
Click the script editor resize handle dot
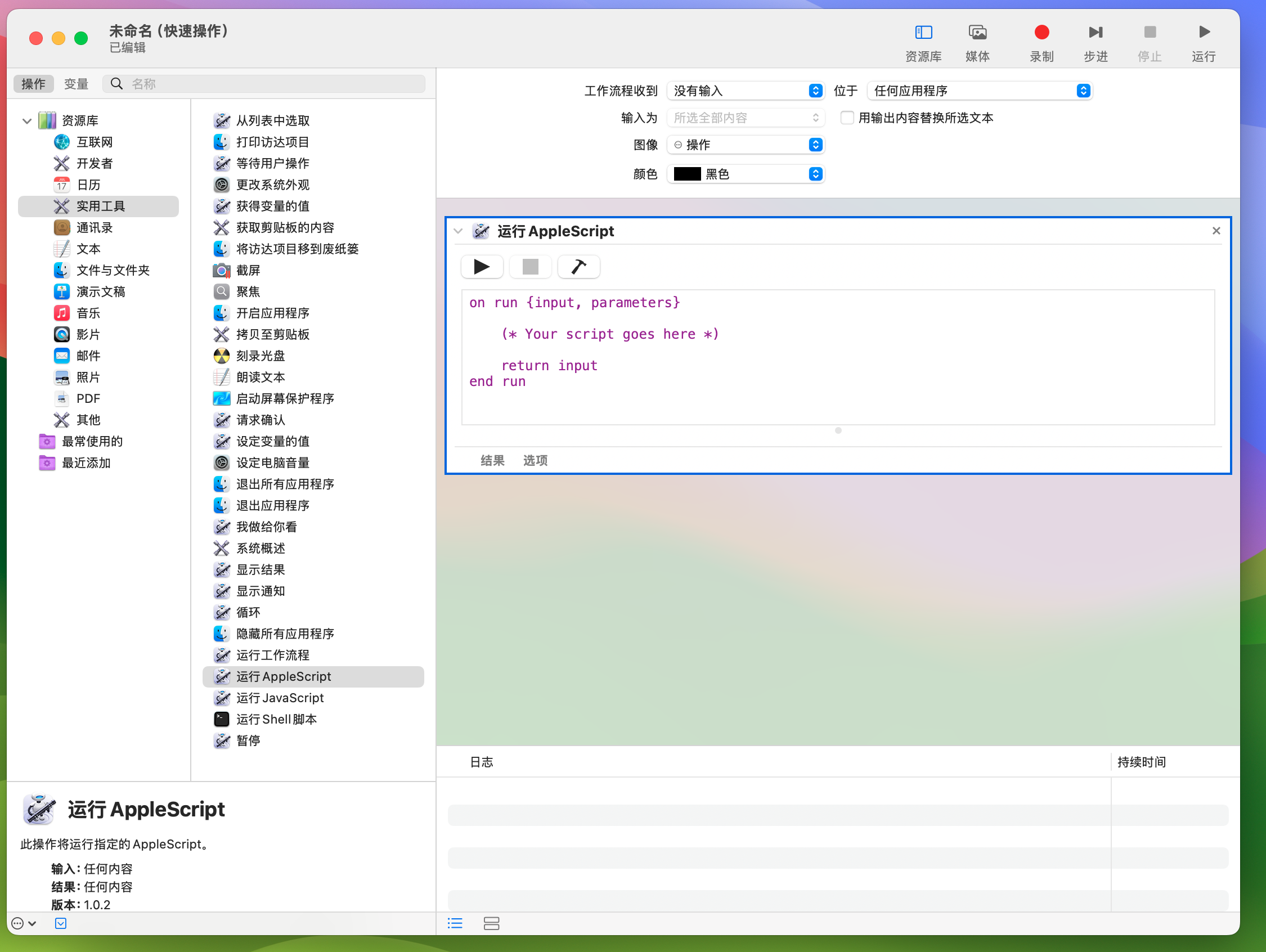click(838, 430)
